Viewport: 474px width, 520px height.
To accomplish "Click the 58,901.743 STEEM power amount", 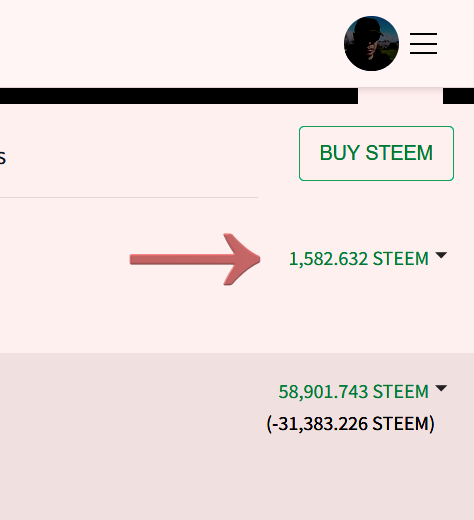I will coord(353,392).
